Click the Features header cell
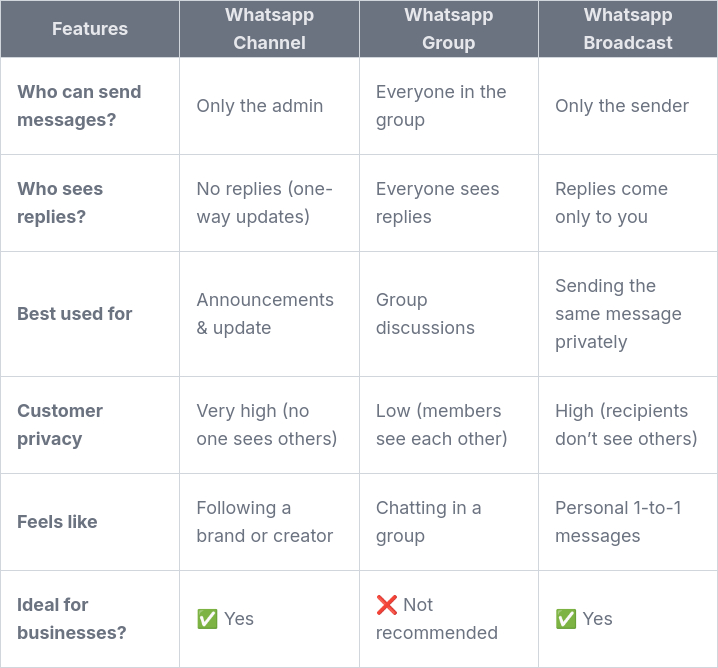Viewport: 718px width, 668px height. click(x=90, y=29)
